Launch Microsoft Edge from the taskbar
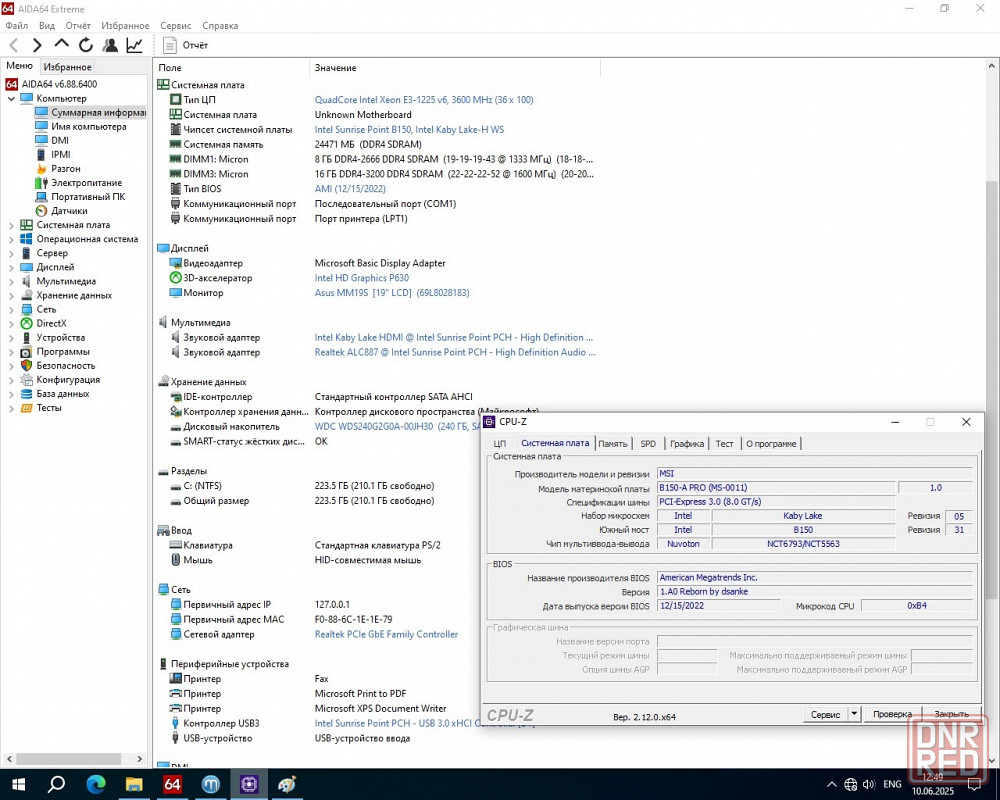This screenshot has width=1000, height=800. [96, 784]
